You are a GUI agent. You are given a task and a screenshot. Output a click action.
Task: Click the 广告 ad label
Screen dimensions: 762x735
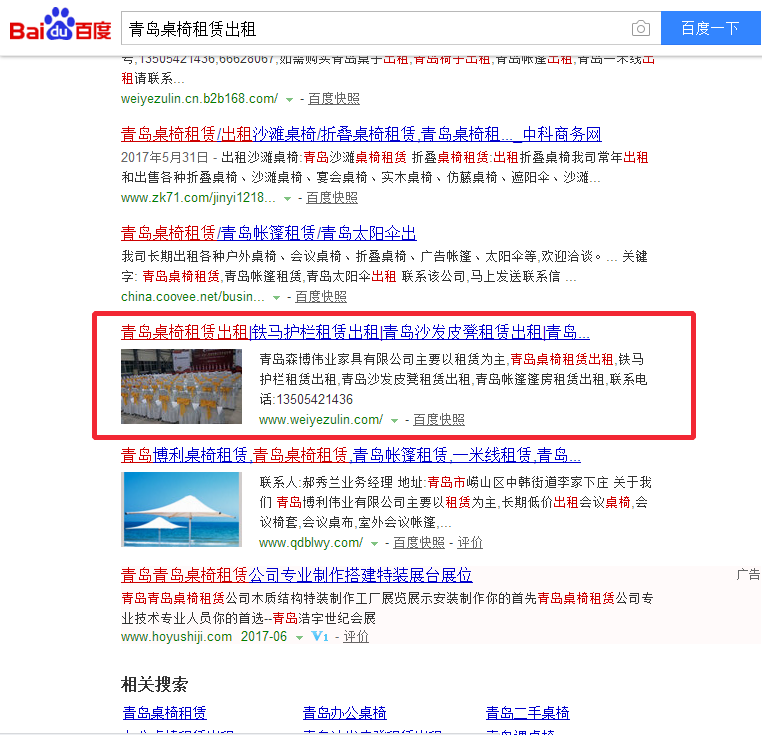tap(748, 575)
